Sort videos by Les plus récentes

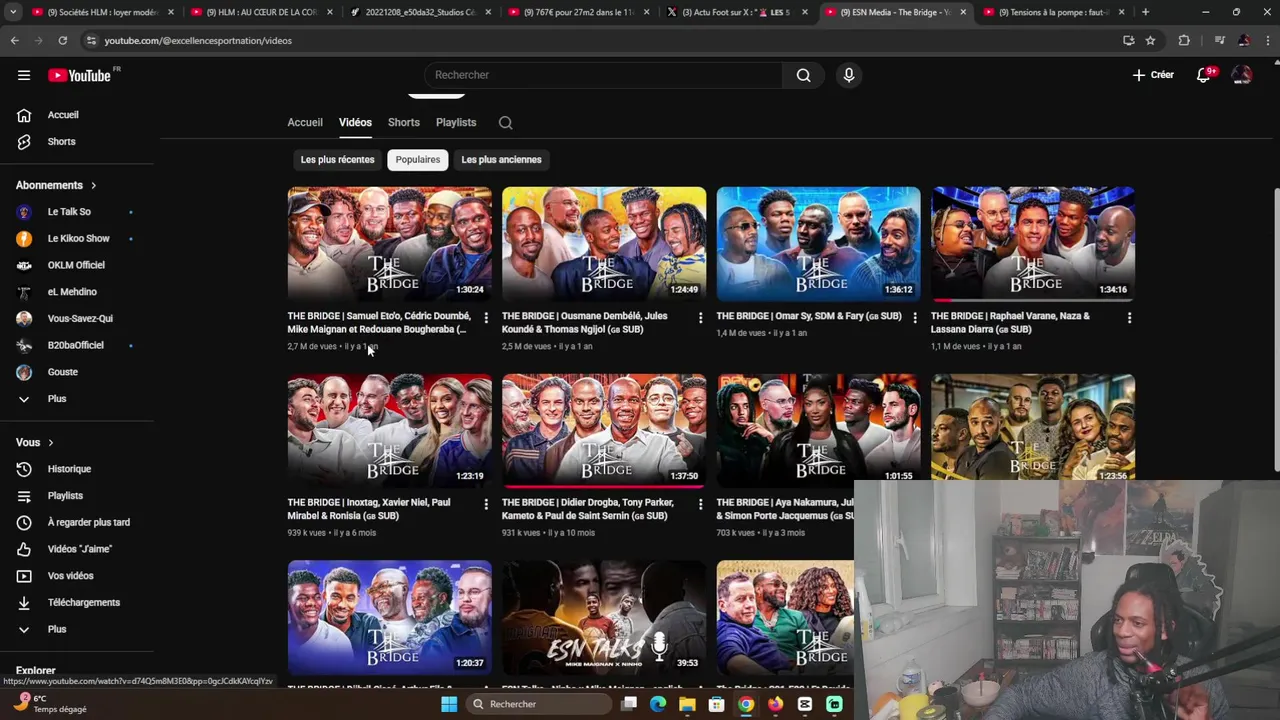click(337, 160)
